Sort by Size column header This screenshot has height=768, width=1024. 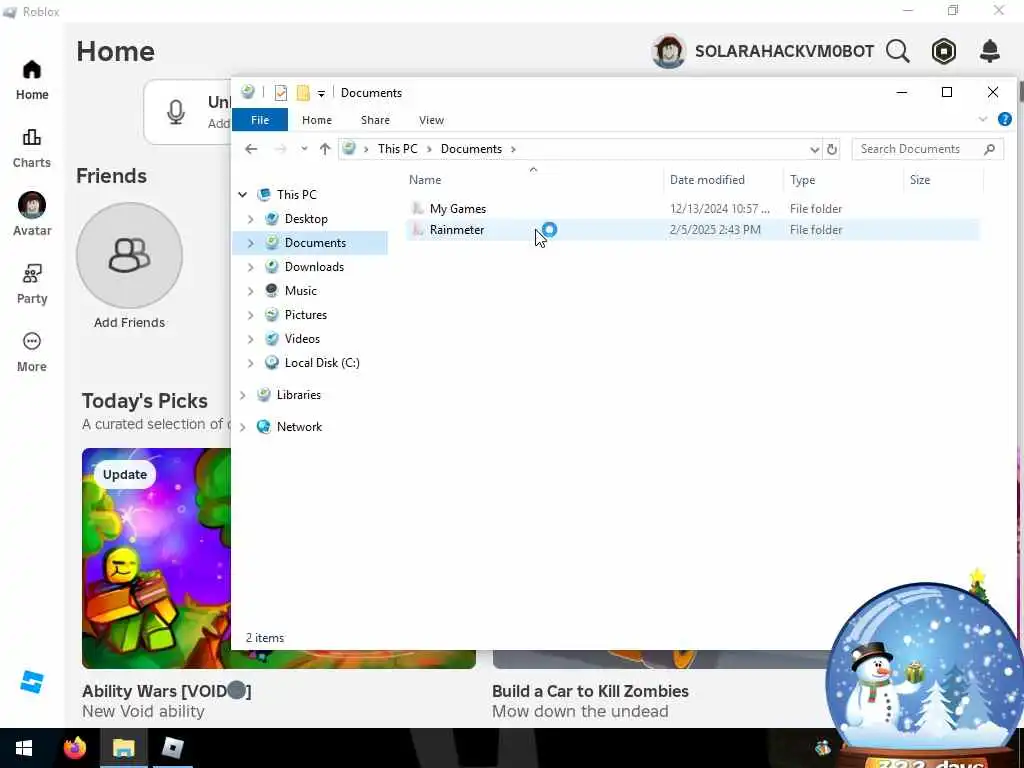pyautogui.click(x=920, y=180)
